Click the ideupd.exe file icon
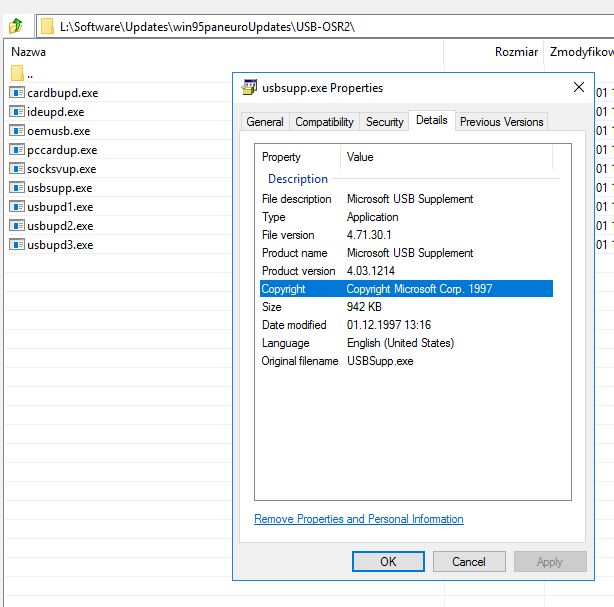Image resolution: width=614 pixels, height=607 pixels. click(17, 112)
